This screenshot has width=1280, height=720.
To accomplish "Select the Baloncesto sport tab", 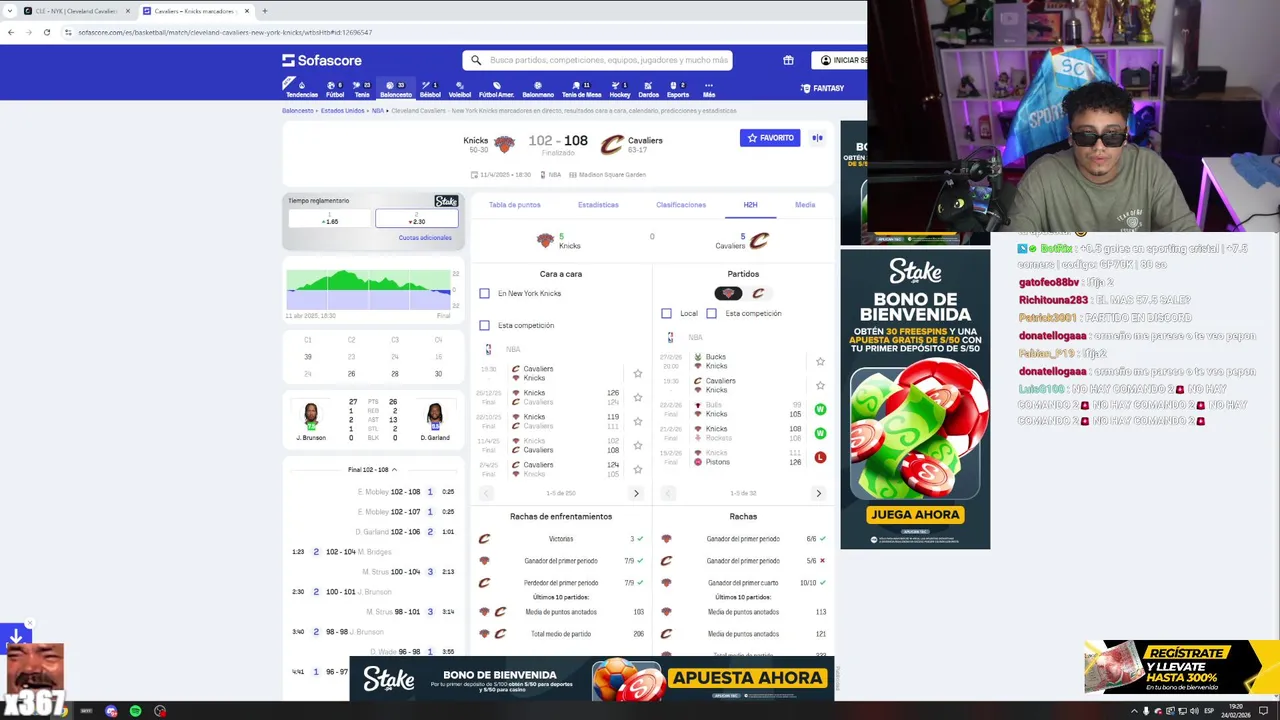I will (x=396, y=89).
